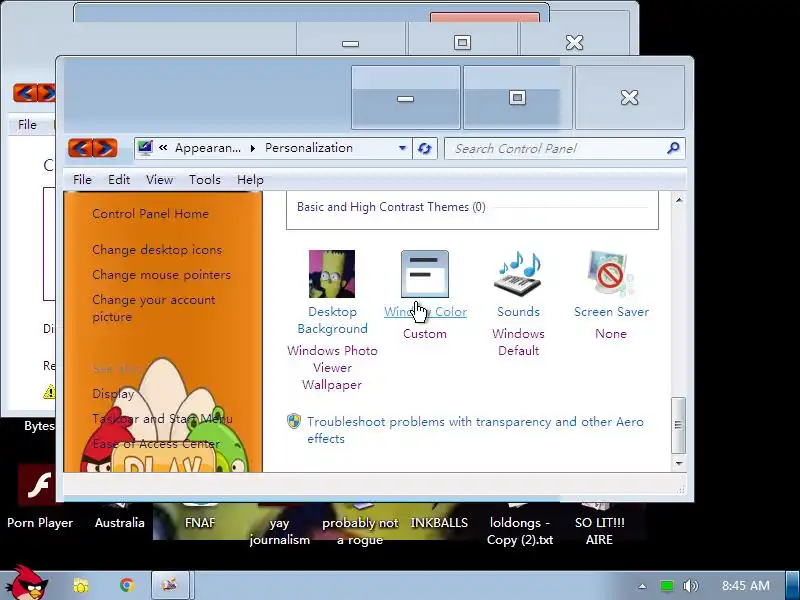Open the Sounds keyboard icon

(518, 274)
